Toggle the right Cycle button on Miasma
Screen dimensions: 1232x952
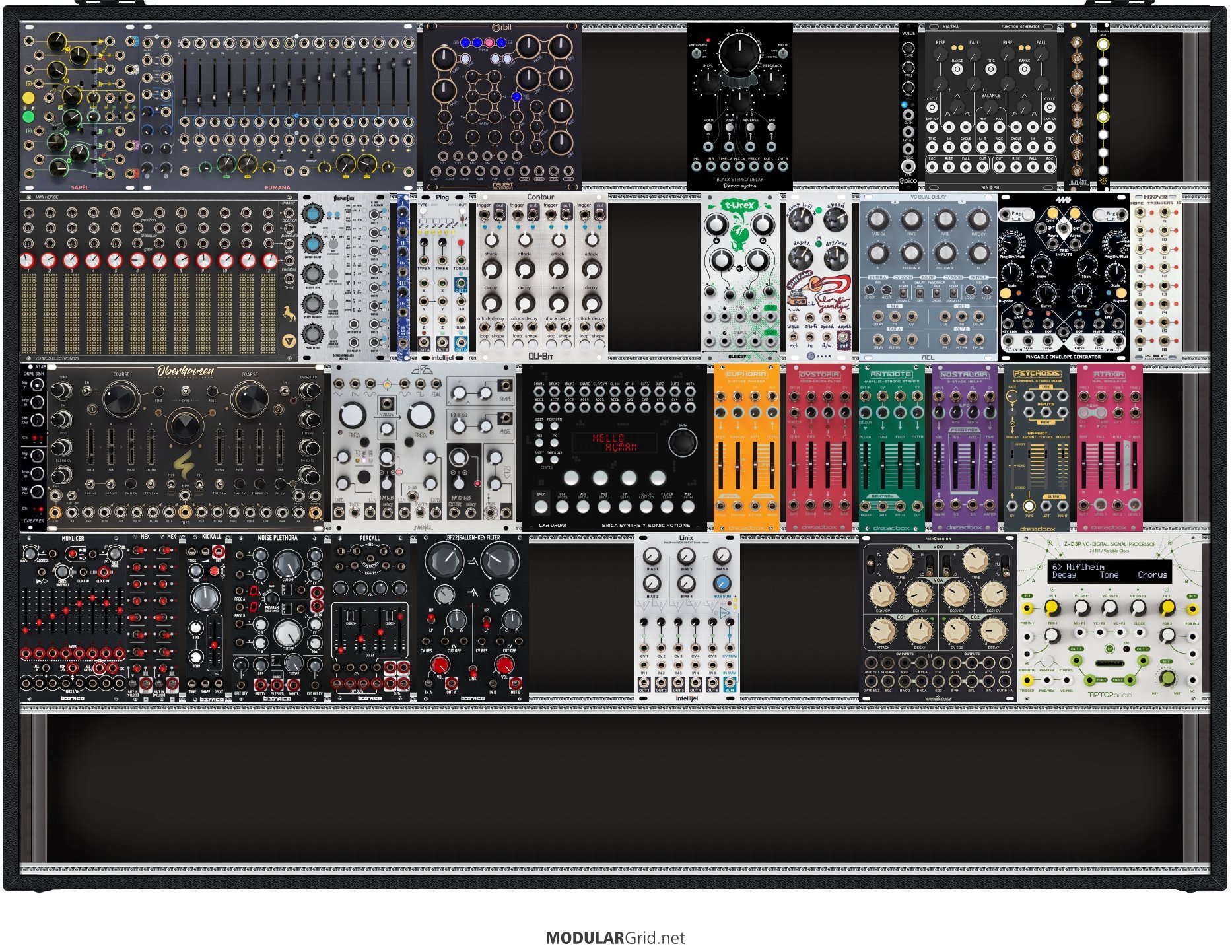(1050, 108)
